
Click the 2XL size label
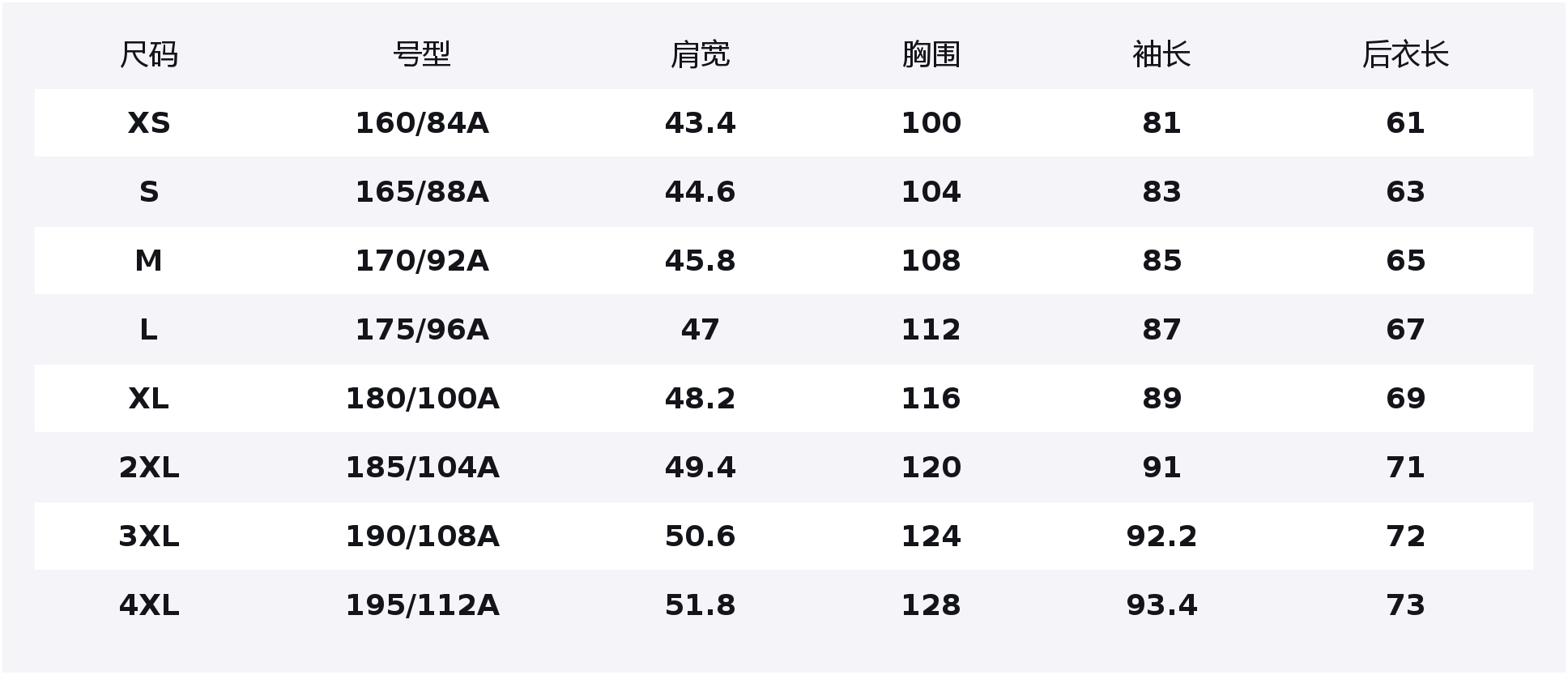tap(148, 468)
